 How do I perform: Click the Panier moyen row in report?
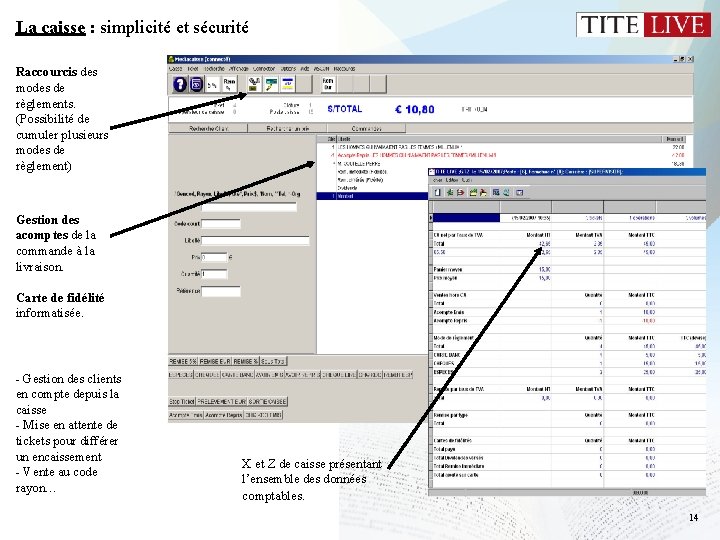tap(568, 270)
